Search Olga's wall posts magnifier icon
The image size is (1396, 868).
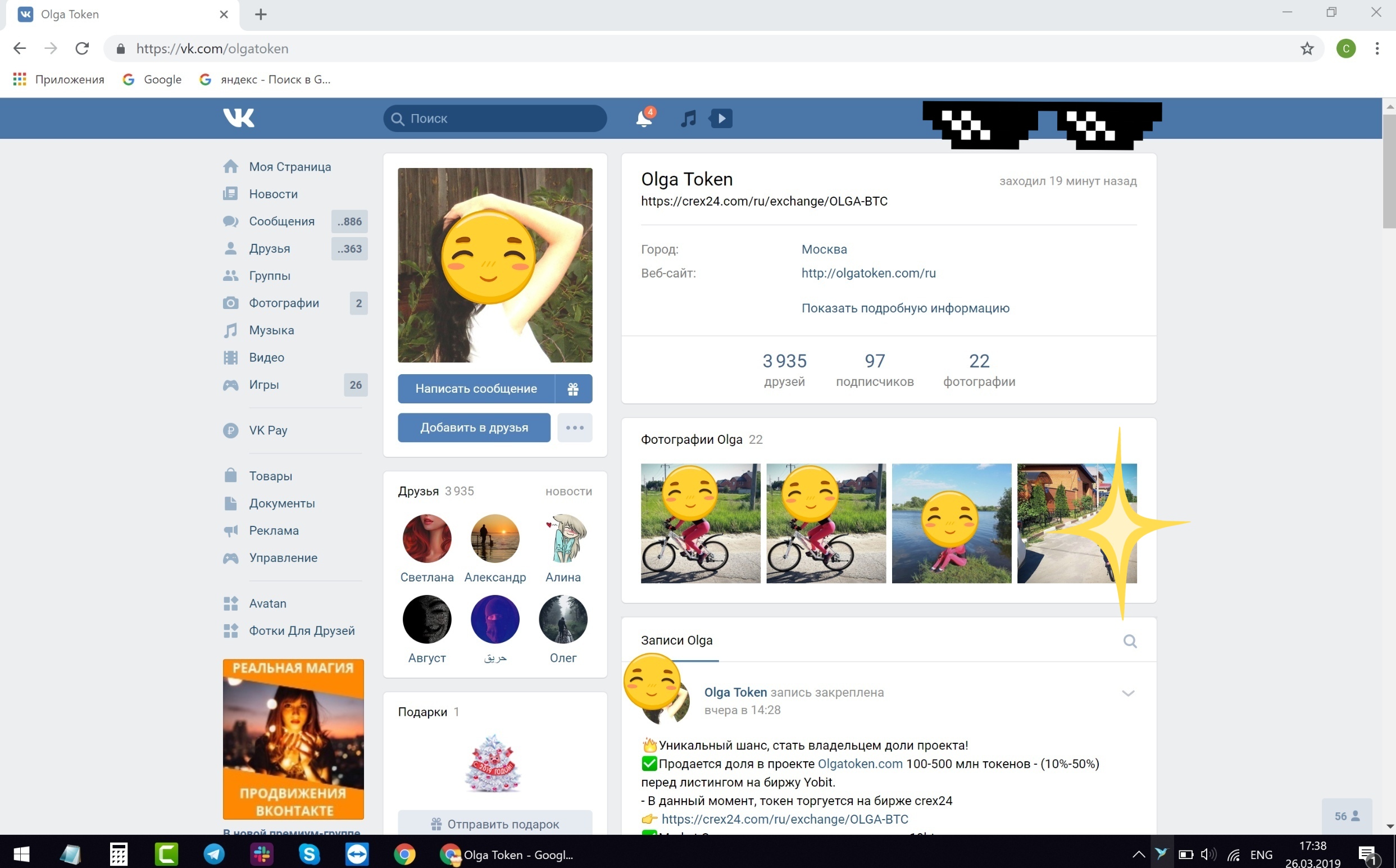point(1130,640)
